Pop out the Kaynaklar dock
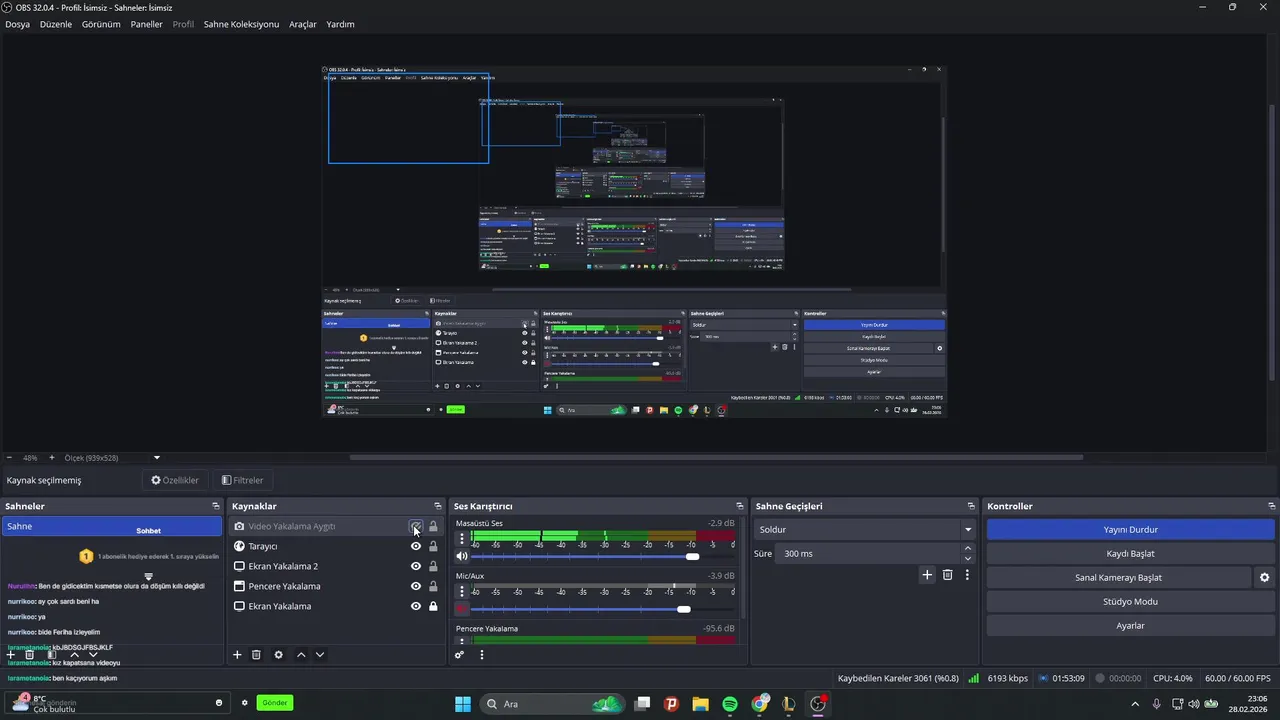 tap(437, 506)
